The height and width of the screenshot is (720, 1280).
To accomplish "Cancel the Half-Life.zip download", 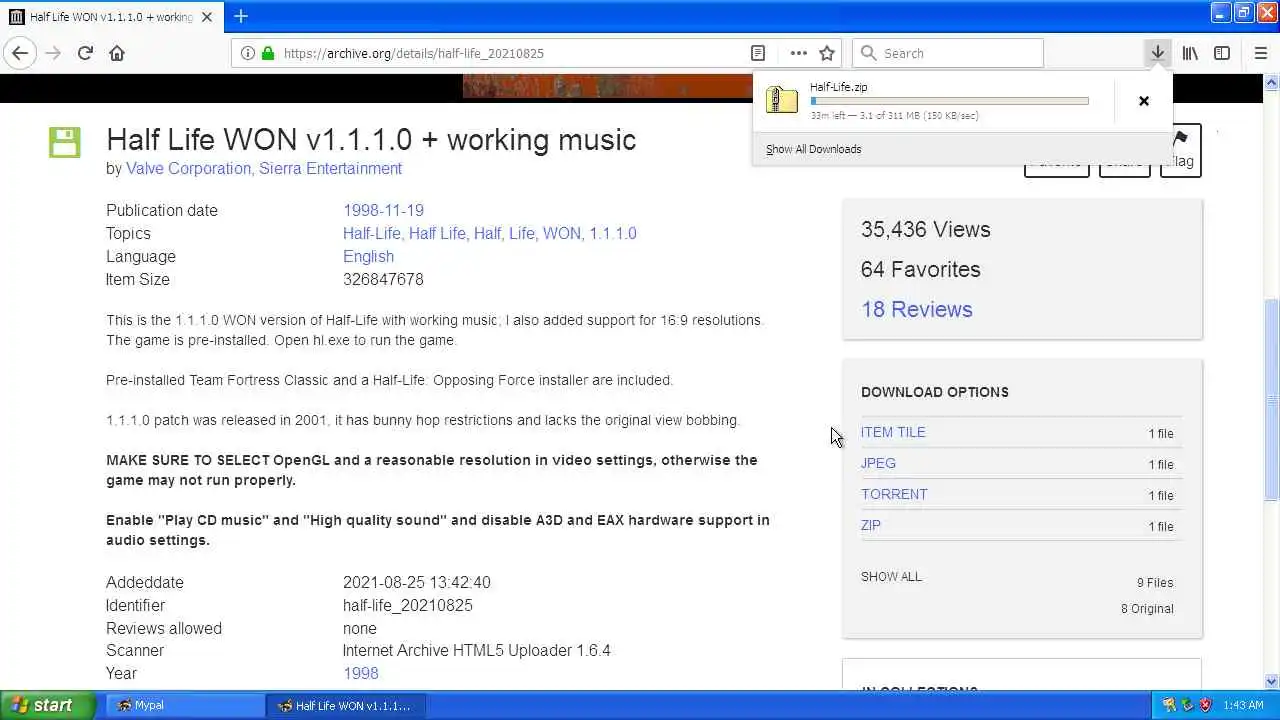I will (x=1144, y=100).
